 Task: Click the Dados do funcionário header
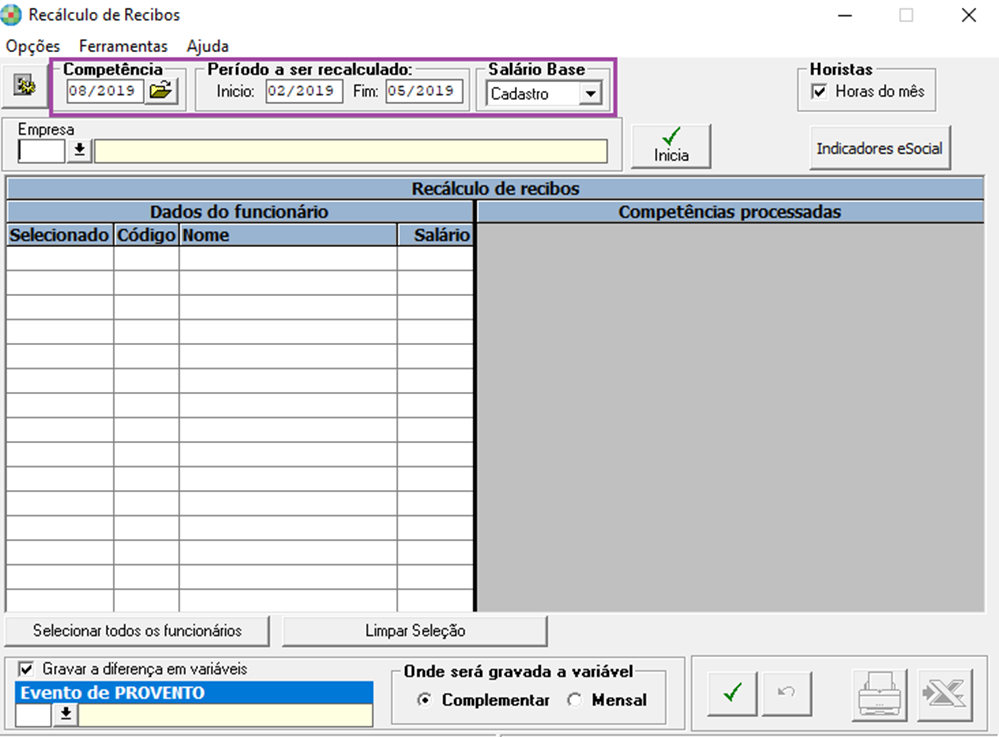pos(240,212)
